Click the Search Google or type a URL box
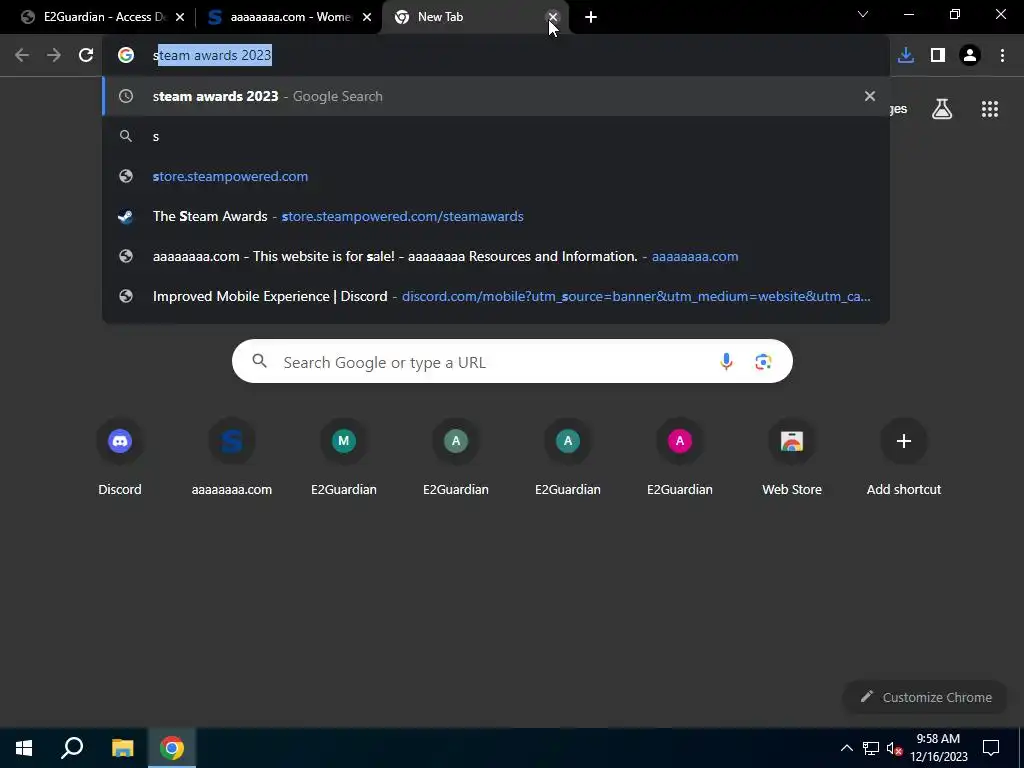The height and width of the screenshot is (768, 1024). tap(512, 361)
